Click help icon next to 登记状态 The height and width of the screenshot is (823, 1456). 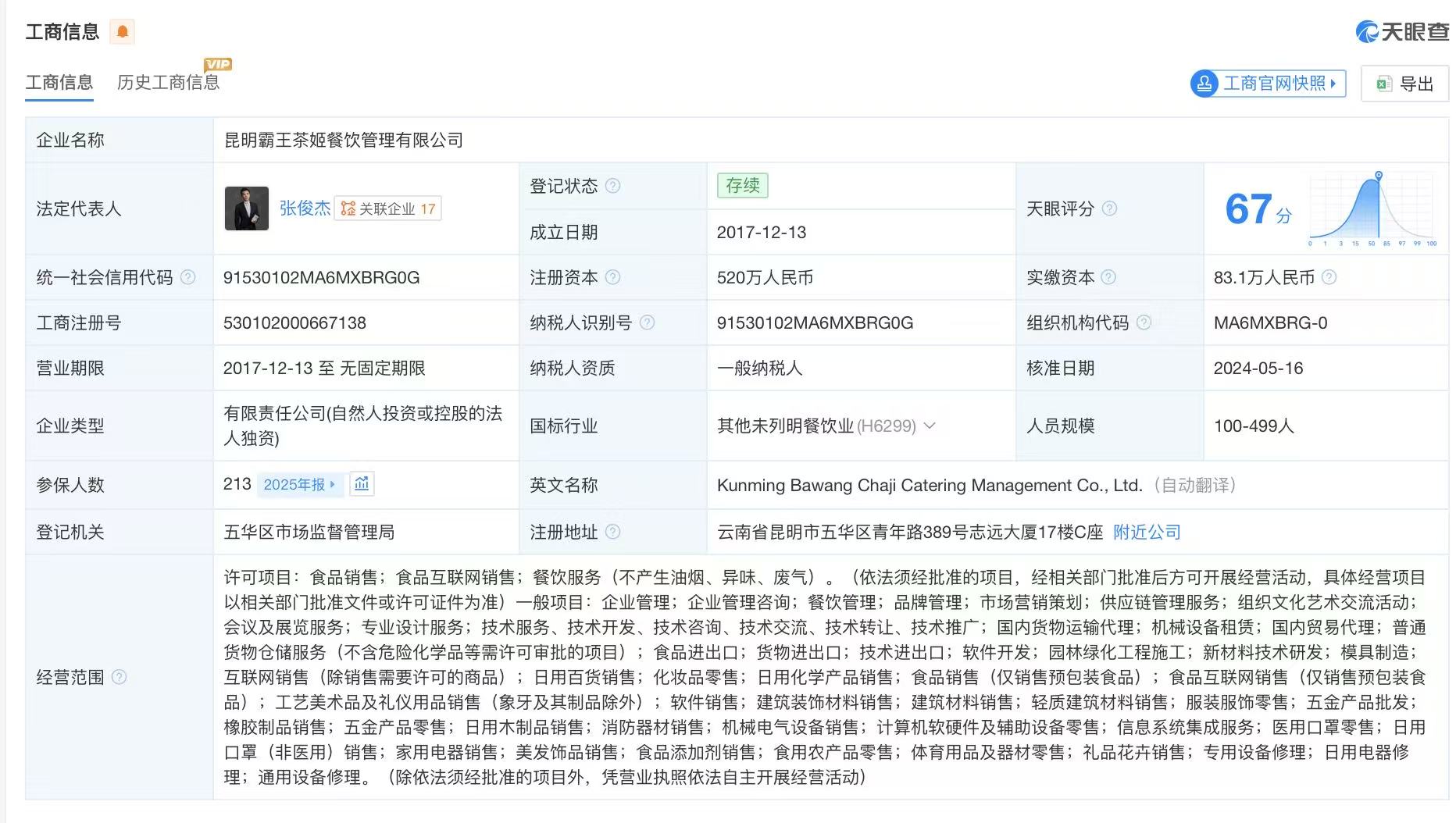pyautogui.click(x=613, y=186)
